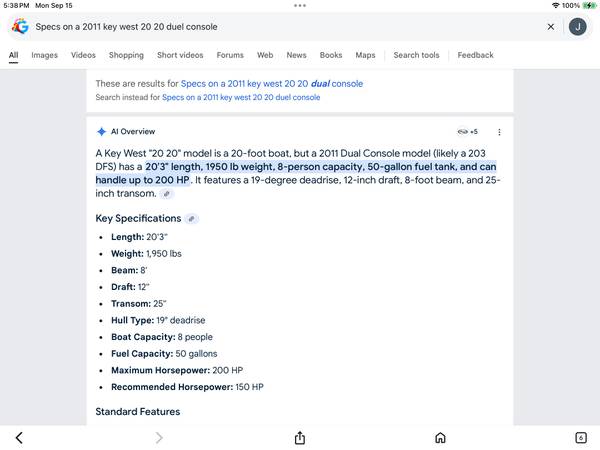Open the source link chip after 'inch transom'
The width and height of the screenshot is (600, 450).
click(x=166, y=194)
